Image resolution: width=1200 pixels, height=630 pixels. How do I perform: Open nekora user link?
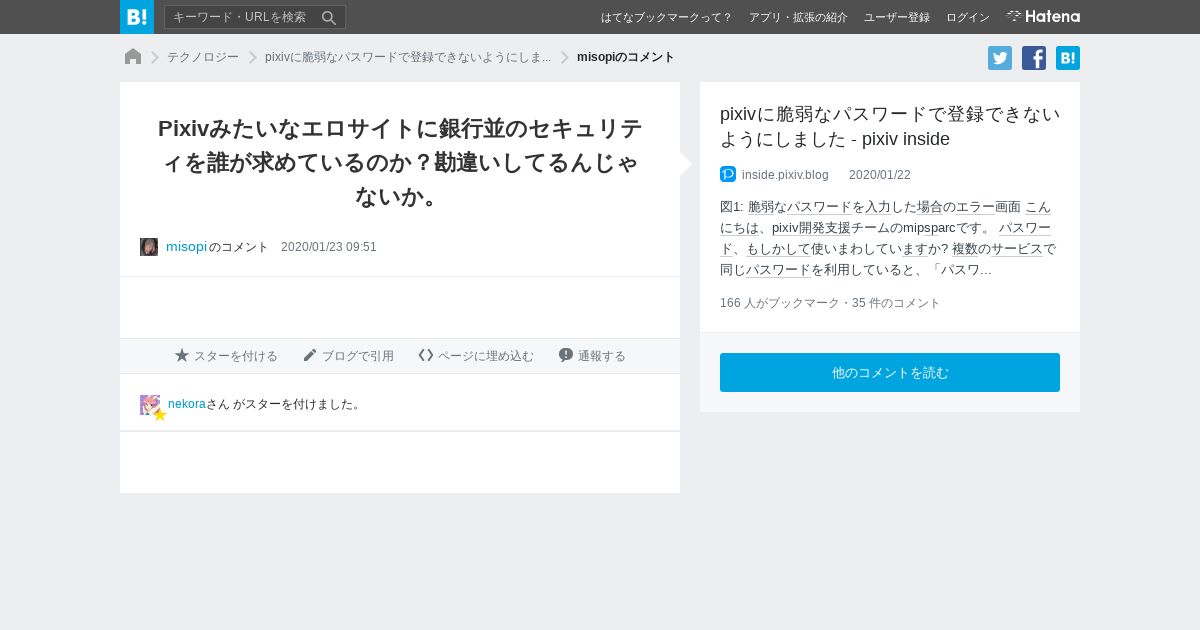[x=187, y=404]
